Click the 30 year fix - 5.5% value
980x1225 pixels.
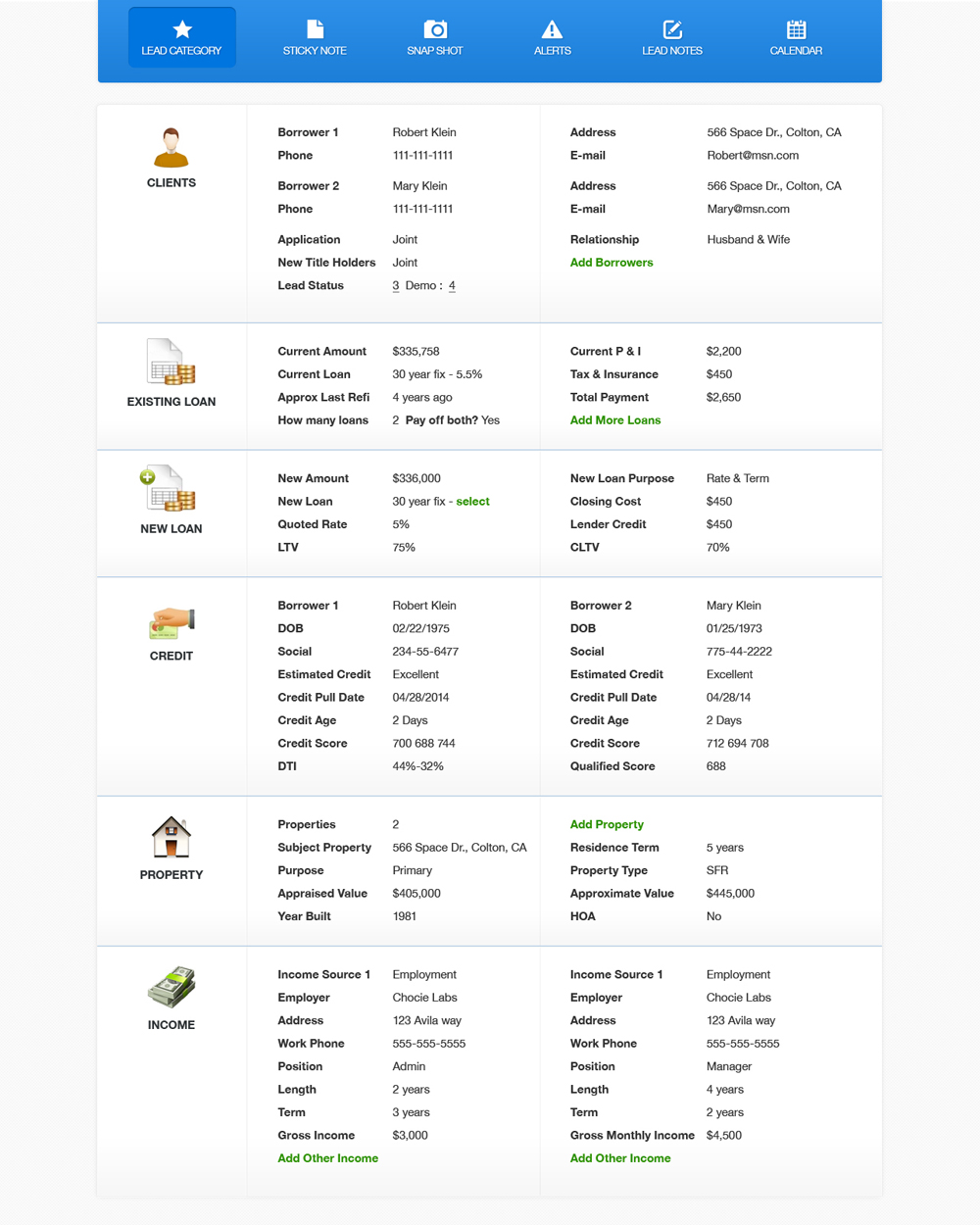click(437, 374)
